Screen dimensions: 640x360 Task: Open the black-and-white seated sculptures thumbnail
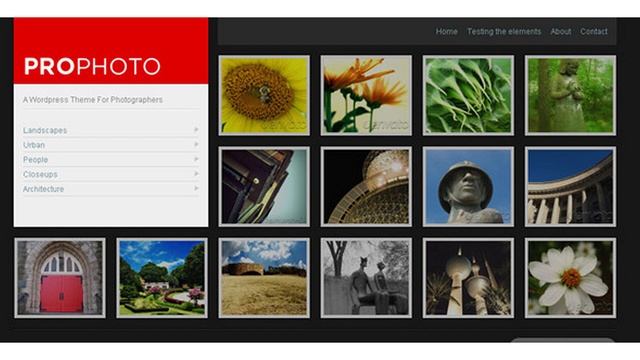[366, 278]
